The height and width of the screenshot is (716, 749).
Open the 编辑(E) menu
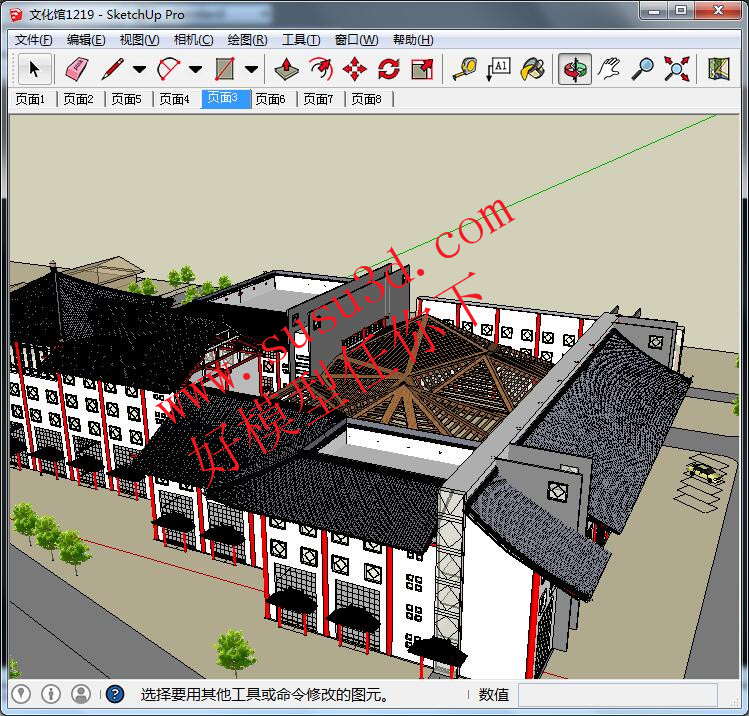point(86,40)
